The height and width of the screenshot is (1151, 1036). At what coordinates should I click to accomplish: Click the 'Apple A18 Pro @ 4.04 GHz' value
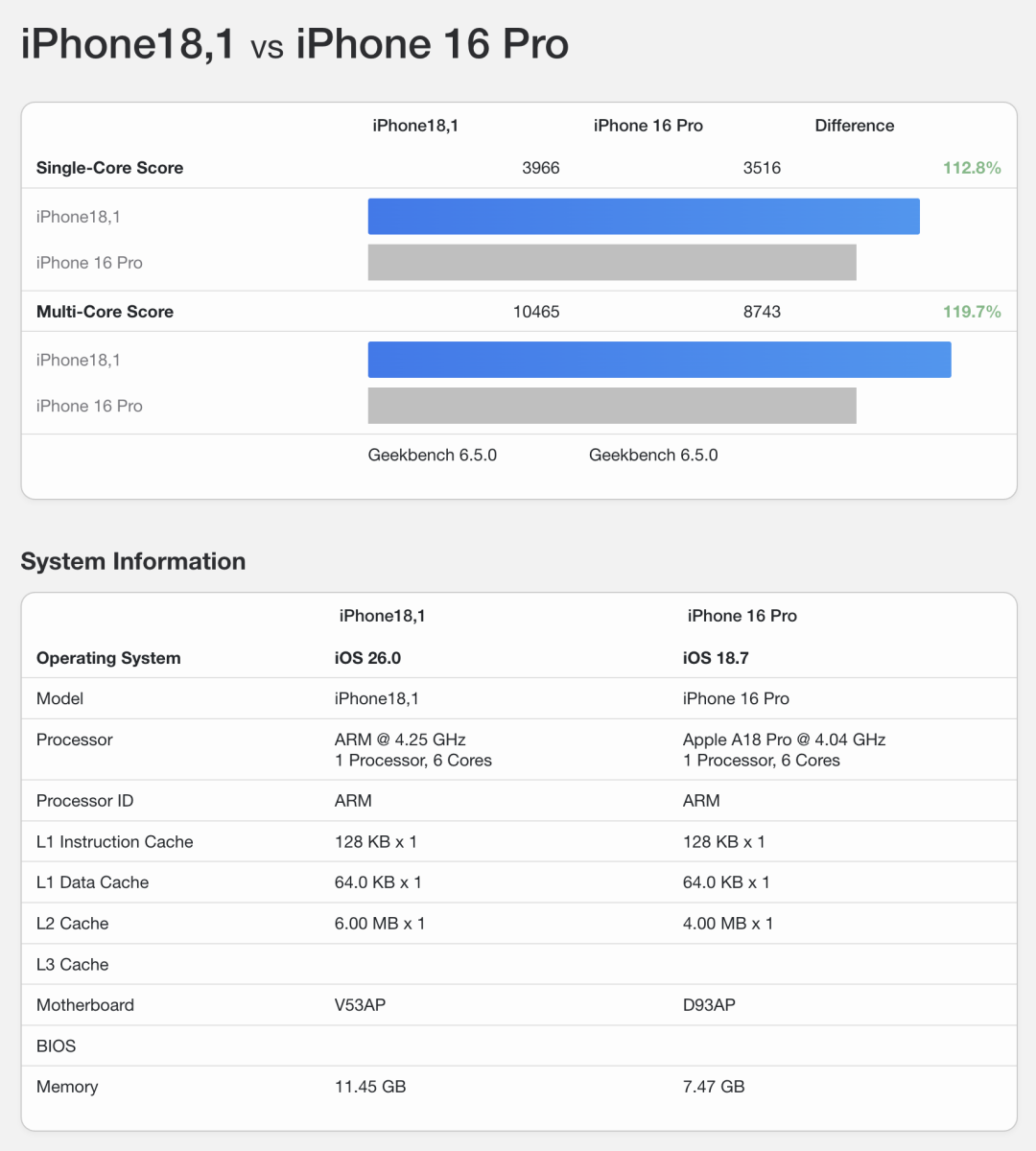click(784, 740)
